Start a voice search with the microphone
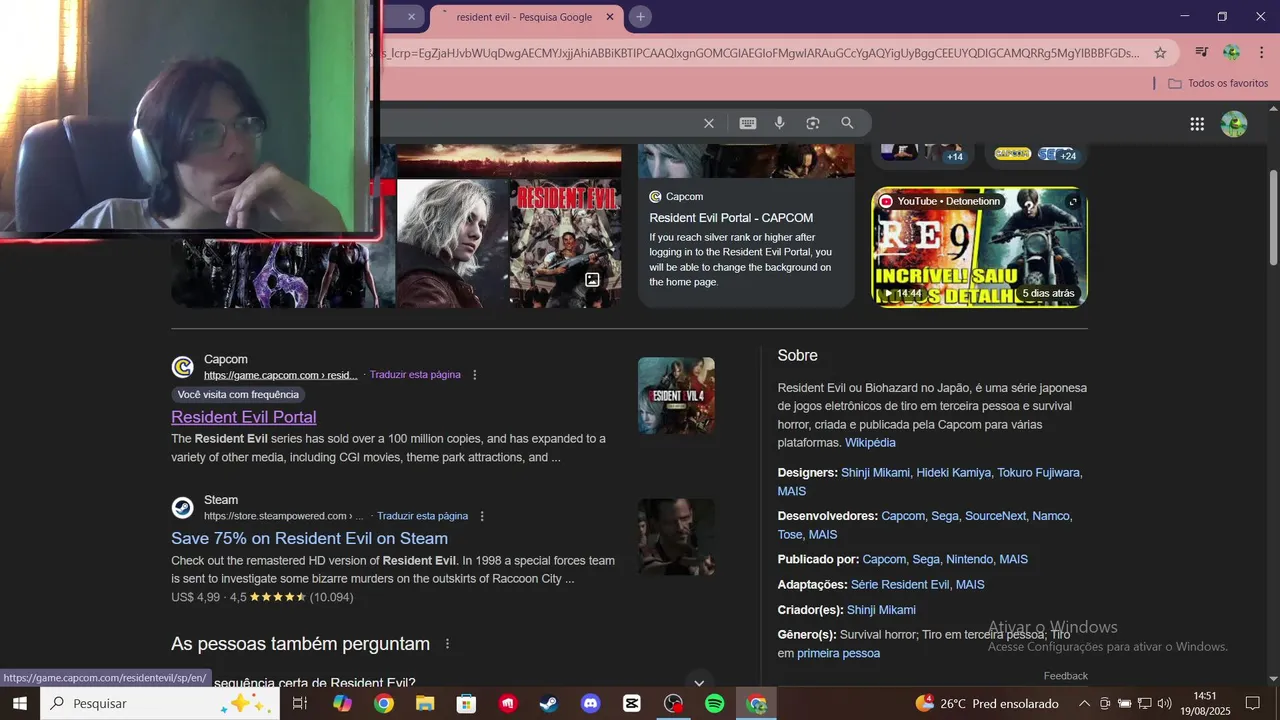Viewport: 1280px width, 720px height. [780, 123]
